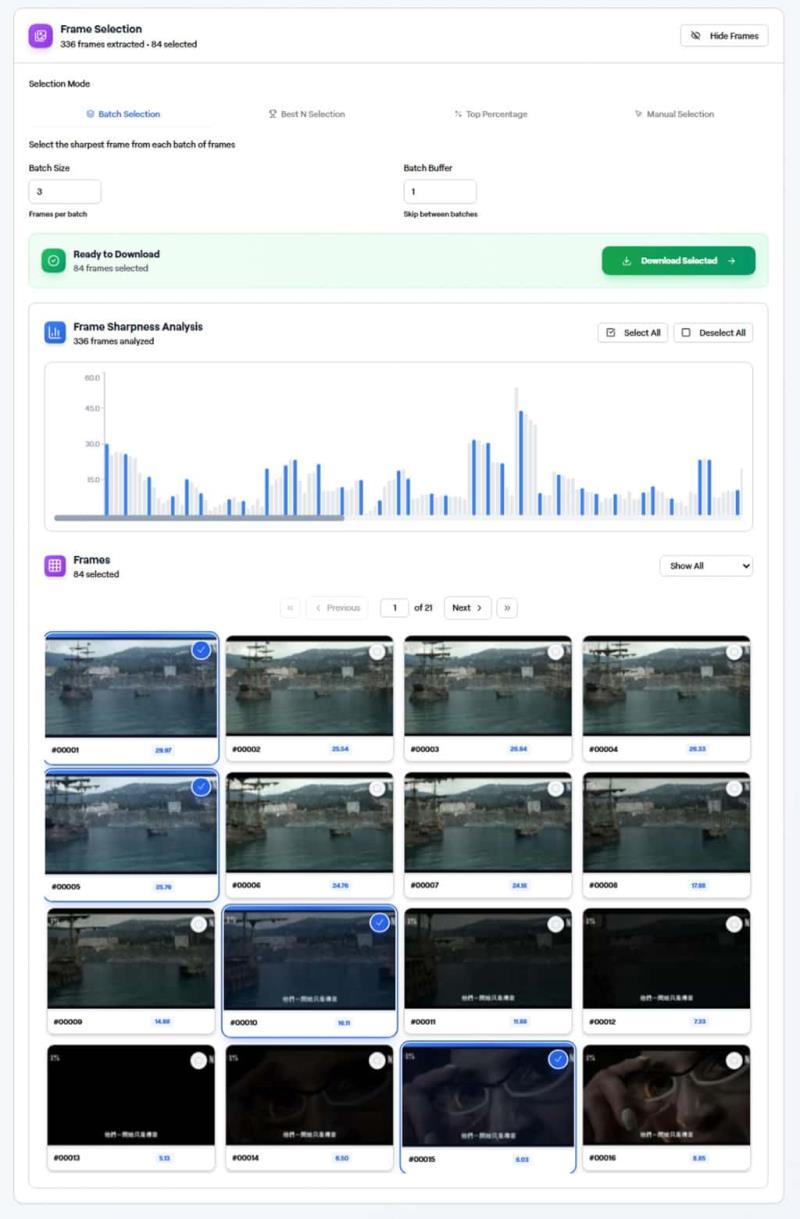The width and height of the screenshot is (800, 1219).
Task: Click the green Ready to Download checkmark icon
Action: coord(53,261)
